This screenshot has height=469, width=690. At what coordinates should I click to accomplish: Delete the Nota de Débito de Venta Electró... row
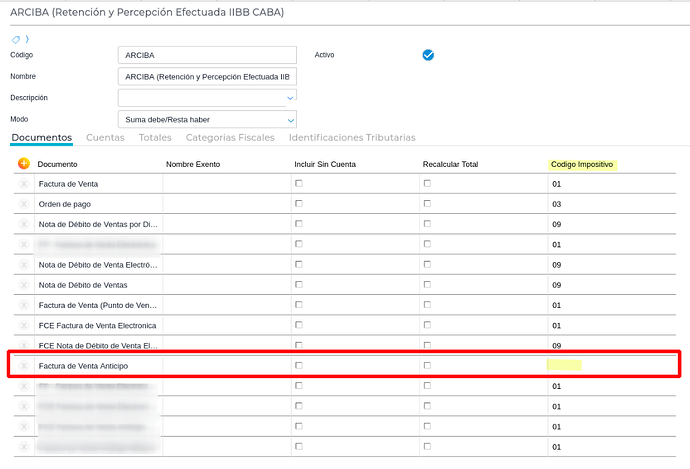(24, 265)
